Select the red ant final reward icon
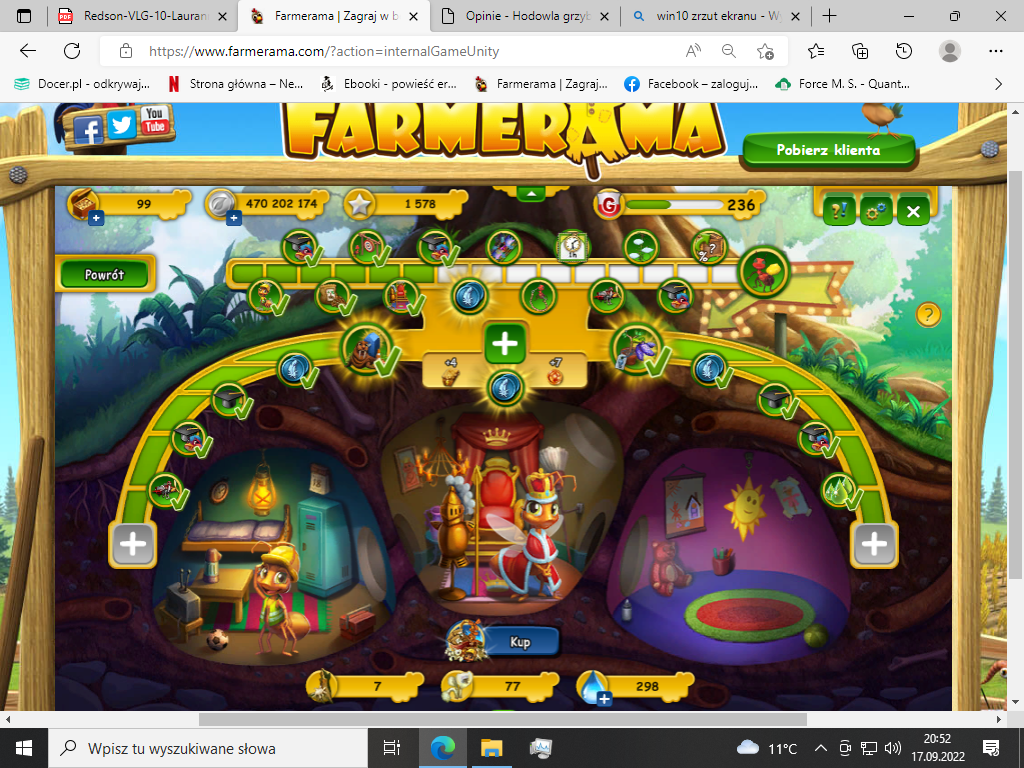The image size is (1024, 768). (763, 270)
